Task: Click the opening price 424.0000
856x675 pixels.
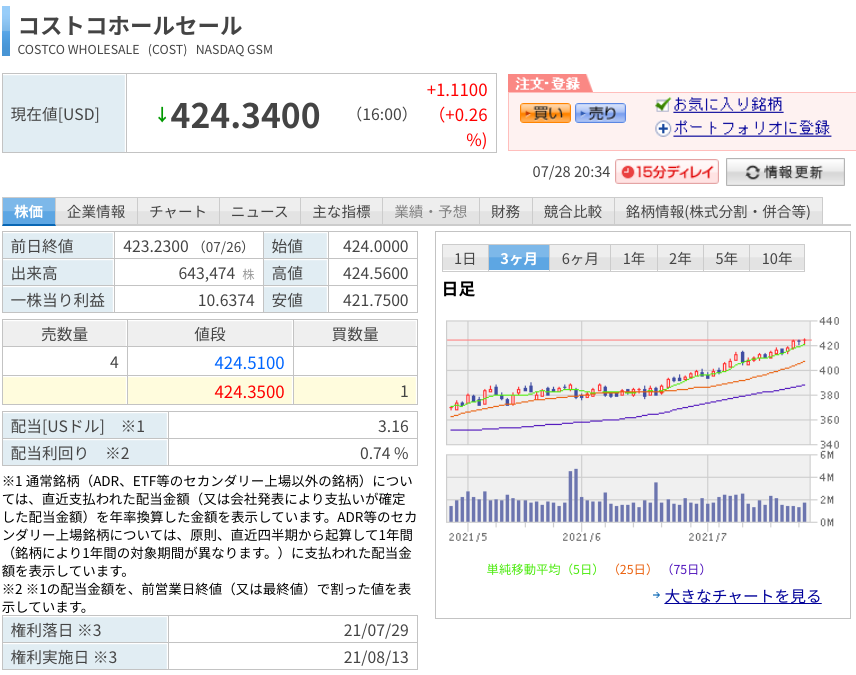Action: click(x=376, y=246)
